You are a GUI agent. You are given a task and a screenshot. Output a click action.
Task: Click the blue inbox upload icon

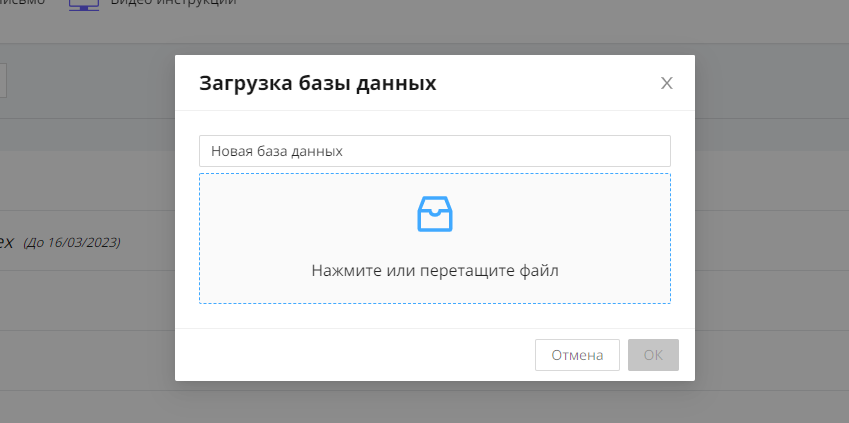point(434,214)
